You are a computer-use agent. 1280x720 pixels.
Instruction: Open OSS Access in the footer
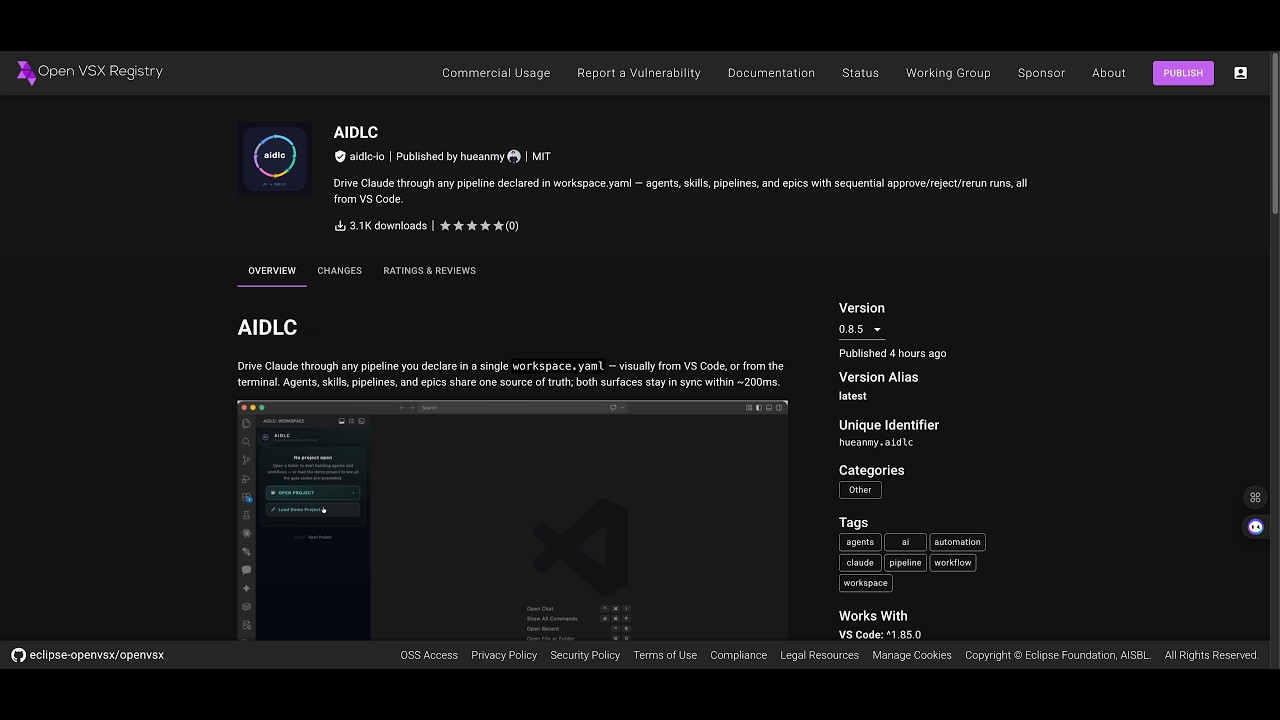click(429, 655)
